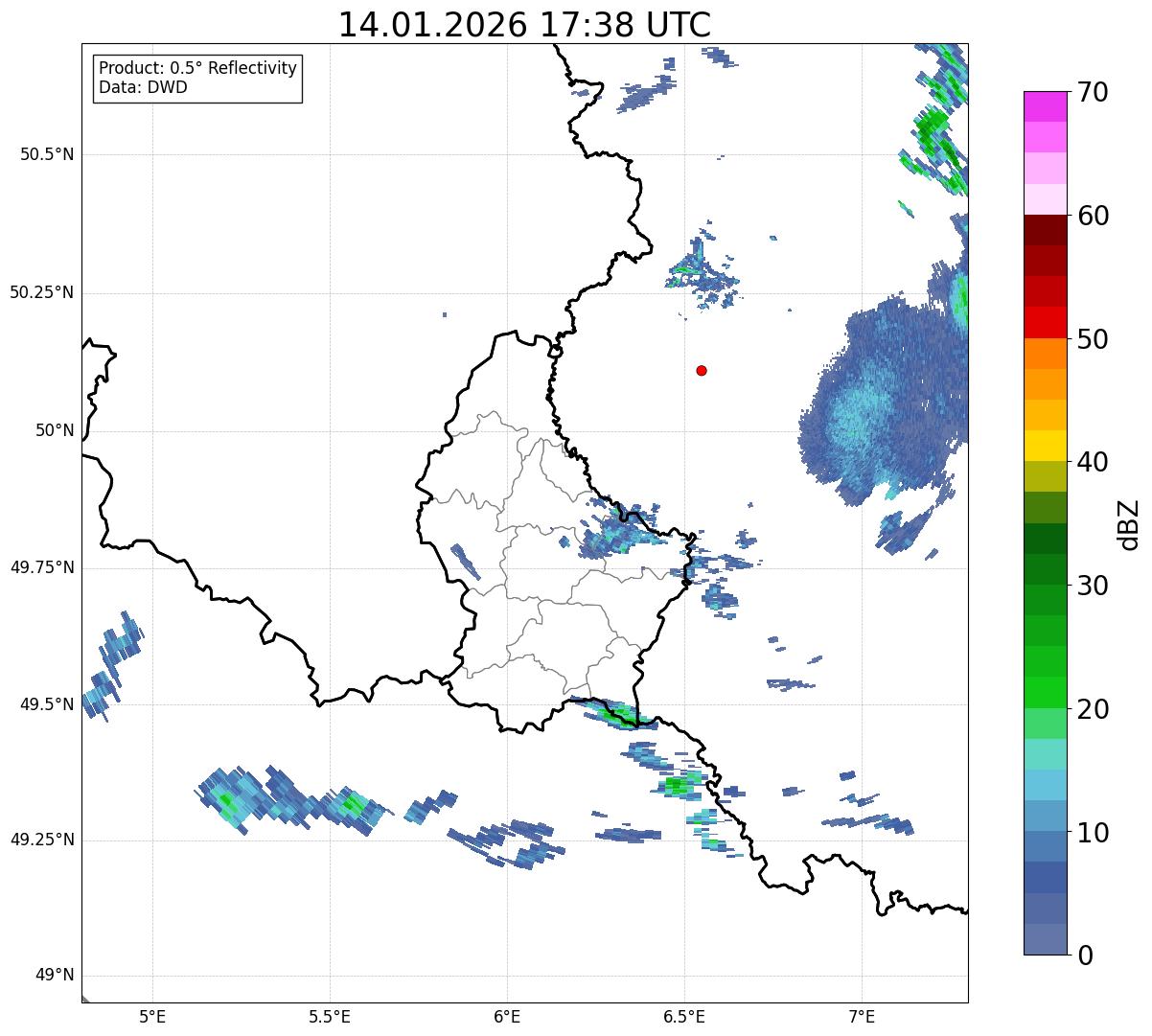Click the longitude label "5.5°E"
The height and width of the screenshot is (1036, 1152).
coord(330,1017)
